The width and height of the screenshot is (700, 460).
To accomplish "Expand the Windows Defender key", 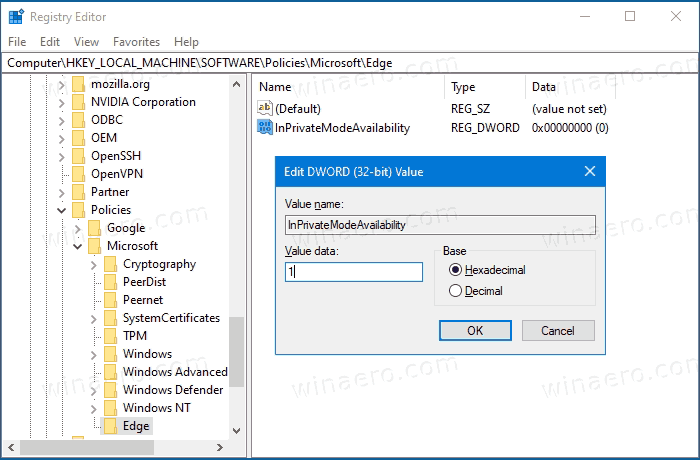I will pos(93,390).
